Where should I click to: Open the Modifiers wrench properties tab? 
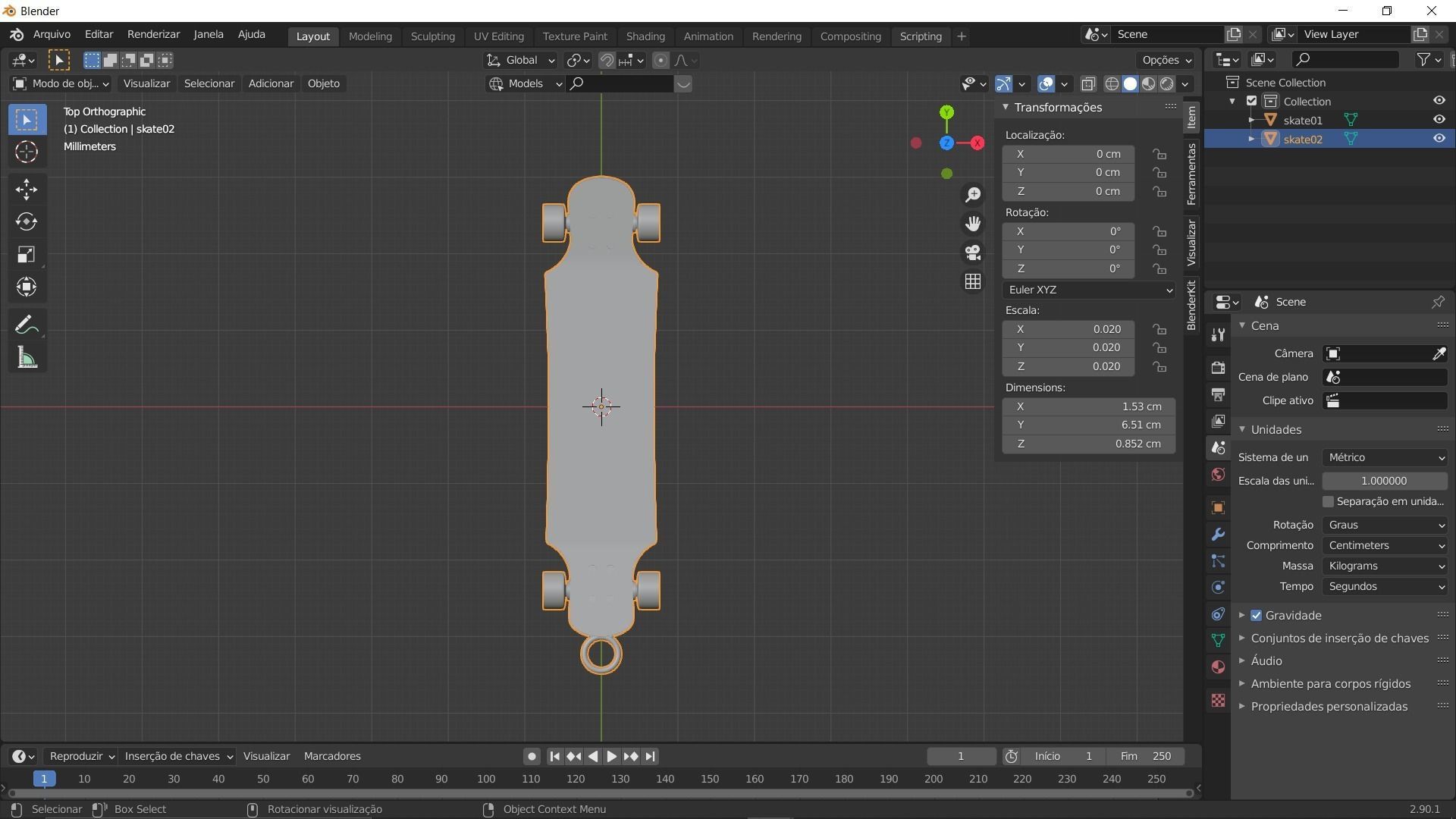[x=1218, y=535]
